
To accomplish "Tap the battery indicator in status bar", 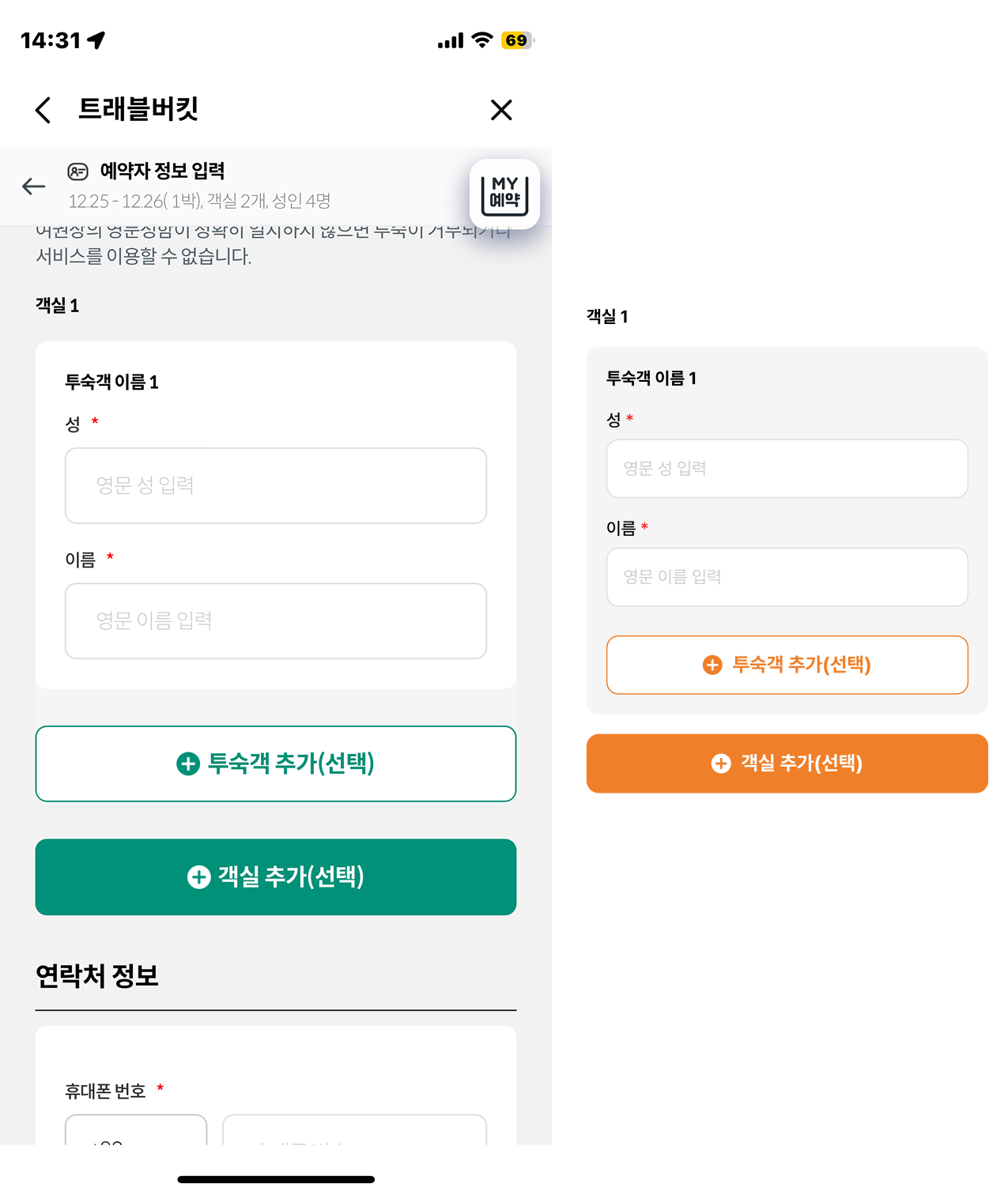I will click(x=517, y=40).
